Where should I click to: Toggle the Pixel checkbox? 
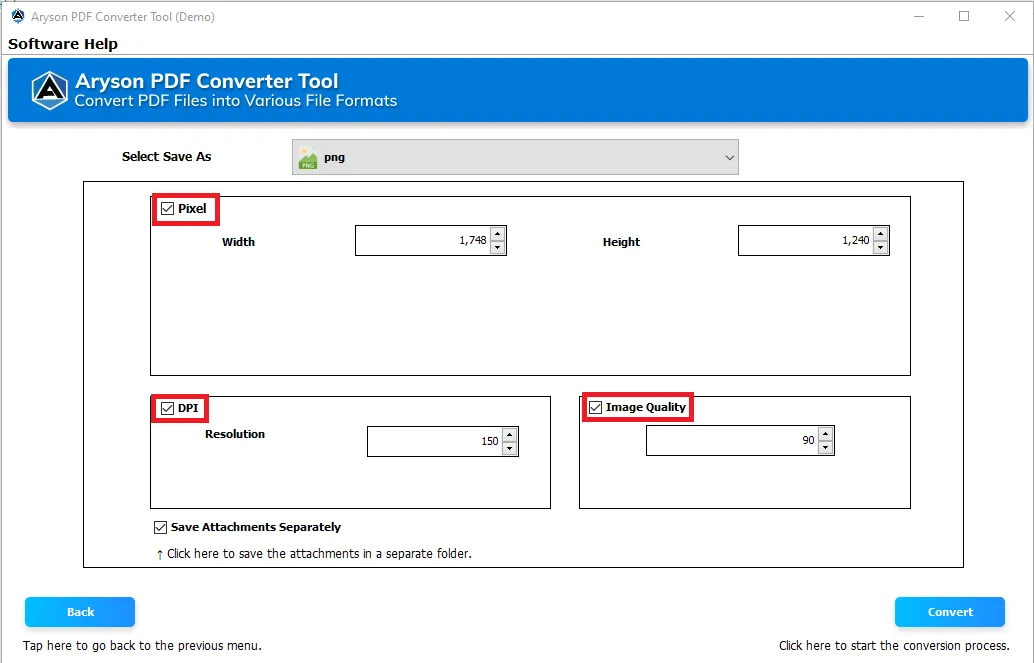[x=167, y=208]
